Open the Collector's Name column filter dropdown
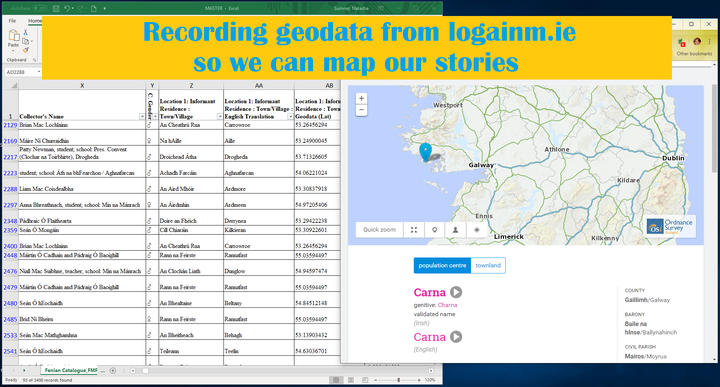Image resolution: width=720 pixels, height=387 pixels. pos(142,117)
